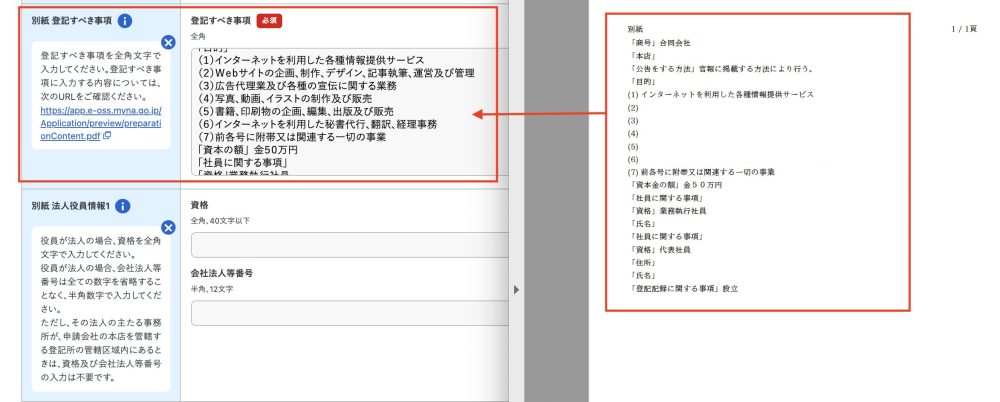Click the PDF page indicator 1 / 1頁
The width and height of the screenshot is (1000, 402).
pos(964,30)
